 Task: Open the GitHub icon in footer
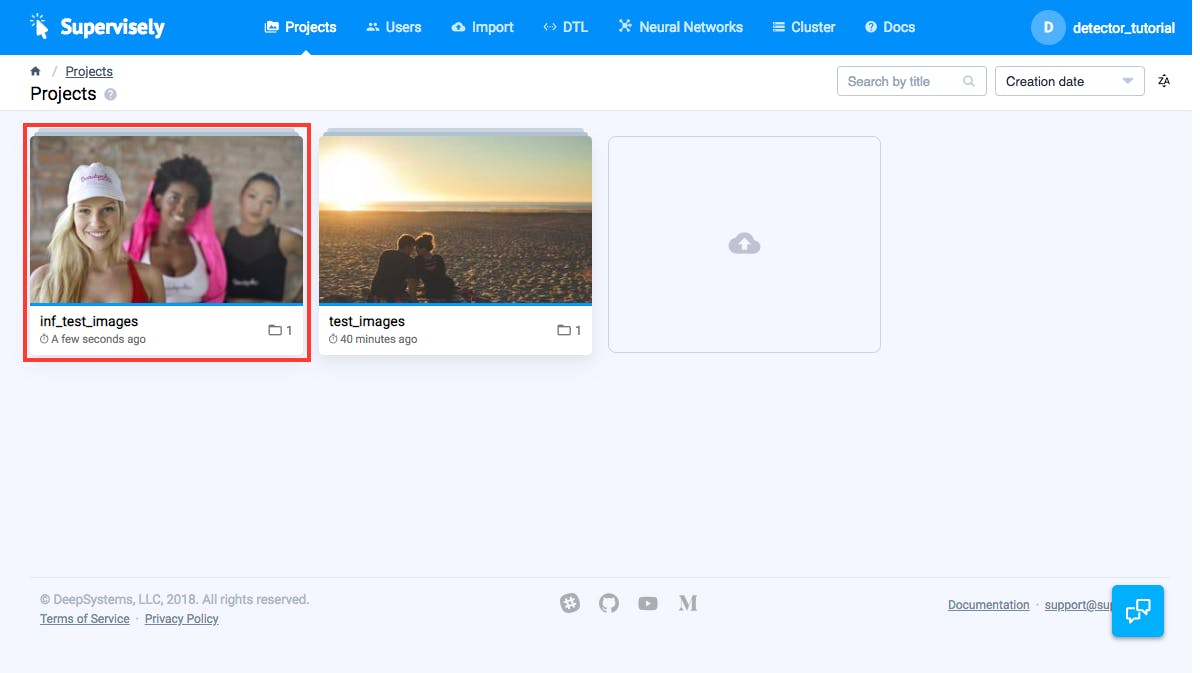(609, 603)
